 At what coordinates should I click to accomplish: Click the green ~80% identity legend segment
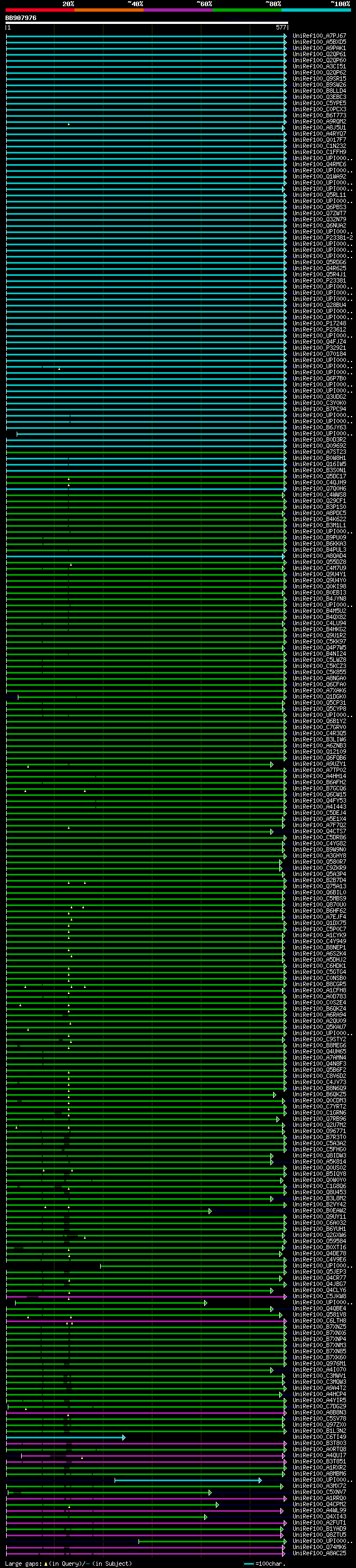point(247,10)
